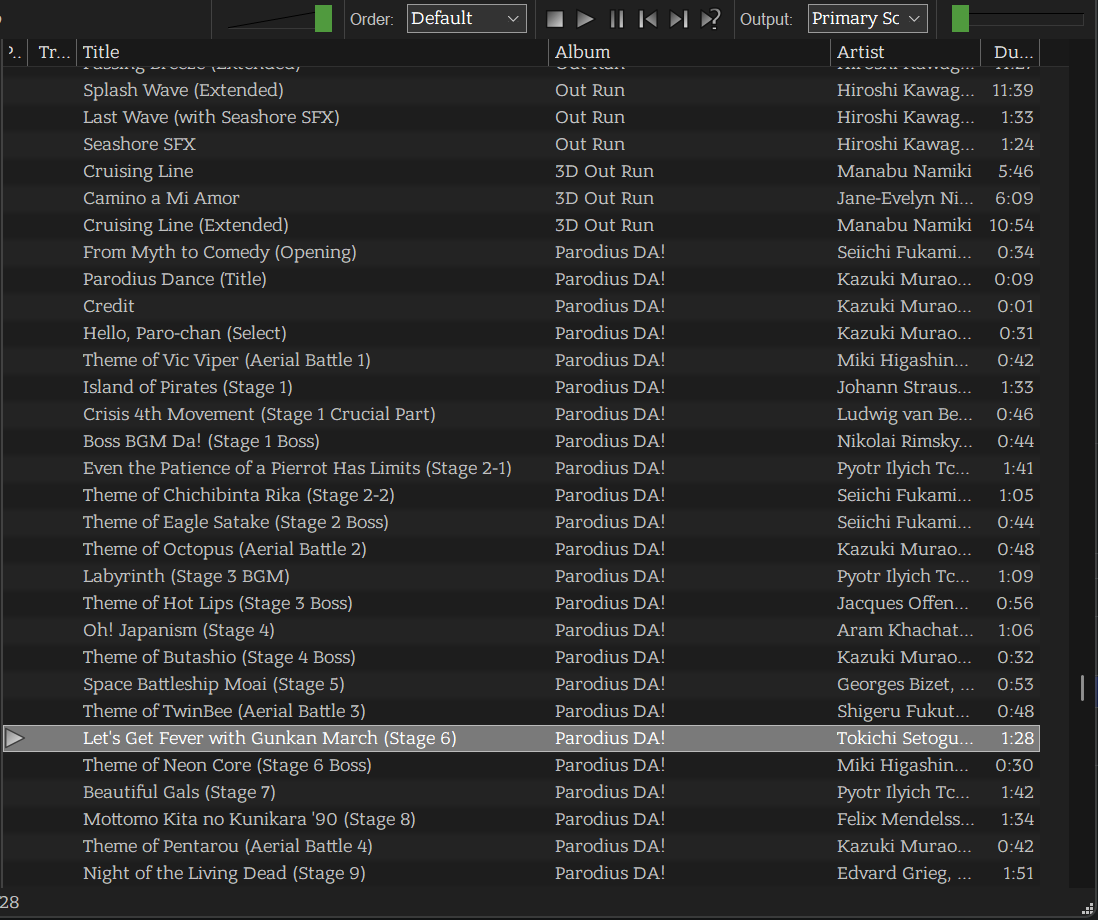Viewport: 1098px width, 920px height.
Task: Select Theme of Eagle Satake (Stage 2 Boss)
Action: tap(236, 522)
